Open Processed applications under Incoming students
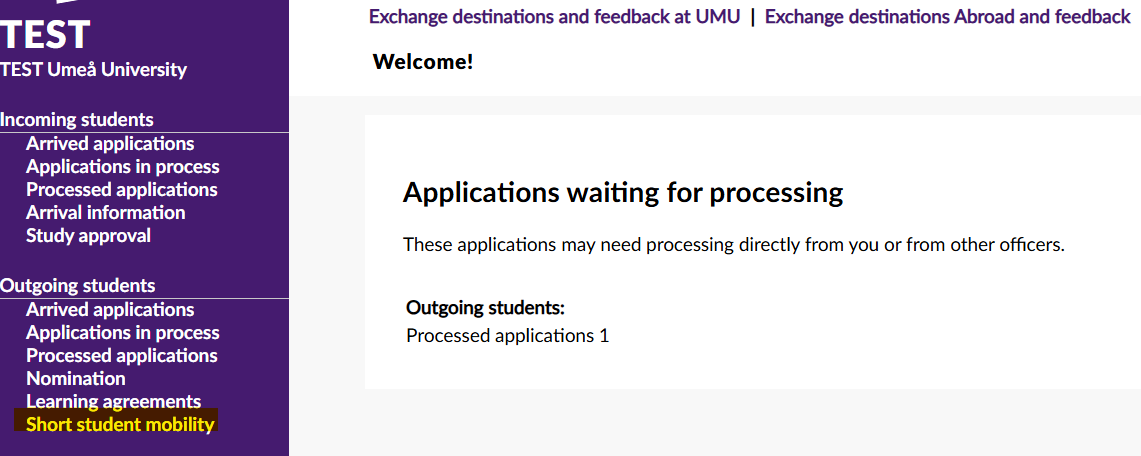 tap(122, 190)
